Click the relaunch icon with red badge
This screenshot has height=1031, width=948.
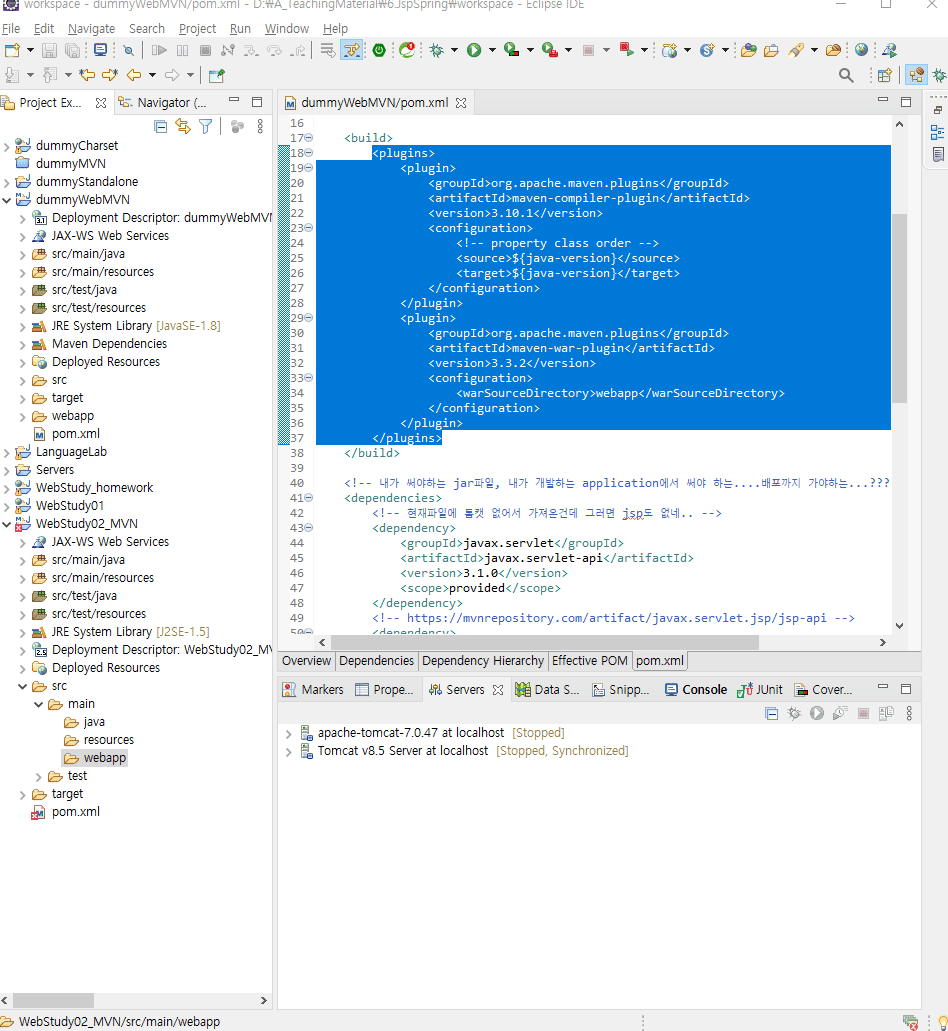[408, 50]
